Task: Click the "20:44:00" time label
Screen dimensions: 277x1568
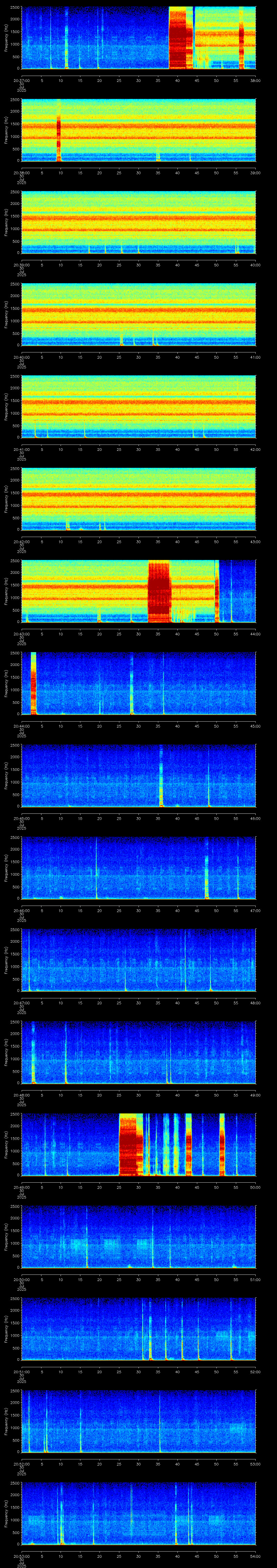Action: coord(21,726)
